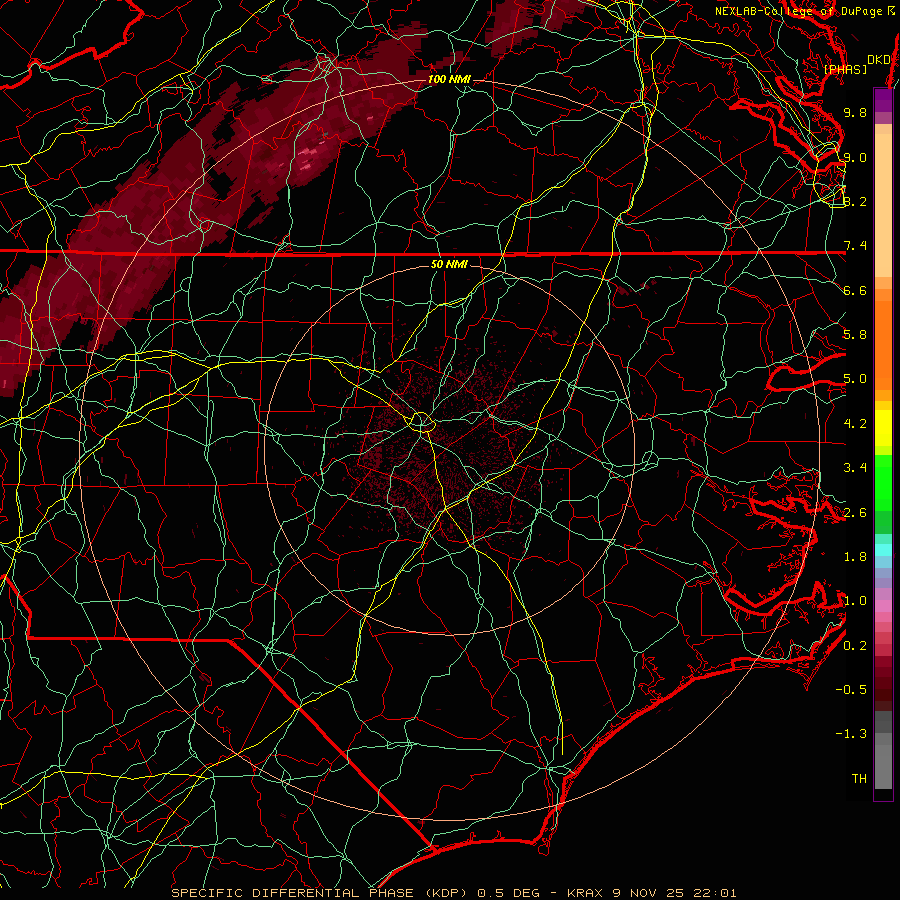Click the -1.3 scale value
This screenshot has width=900, height=900.
851,734
